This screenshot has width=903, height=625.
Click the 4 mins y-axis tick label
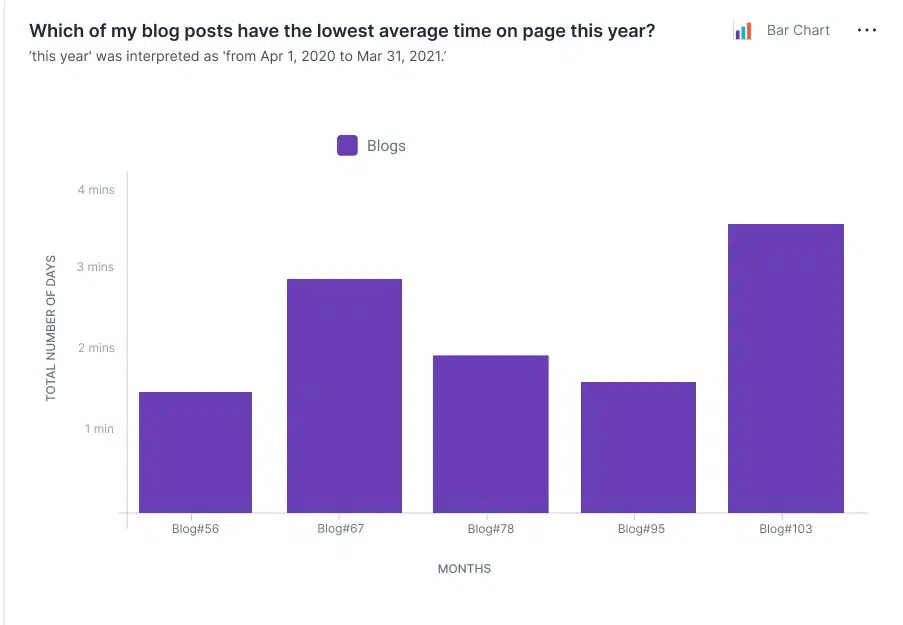point(96,190)
